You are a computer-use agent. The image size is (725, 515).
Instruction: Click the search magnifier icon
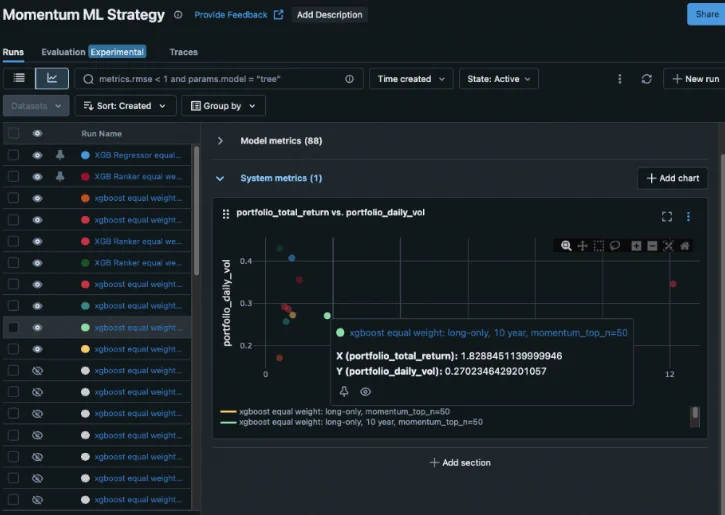[88, 80]
